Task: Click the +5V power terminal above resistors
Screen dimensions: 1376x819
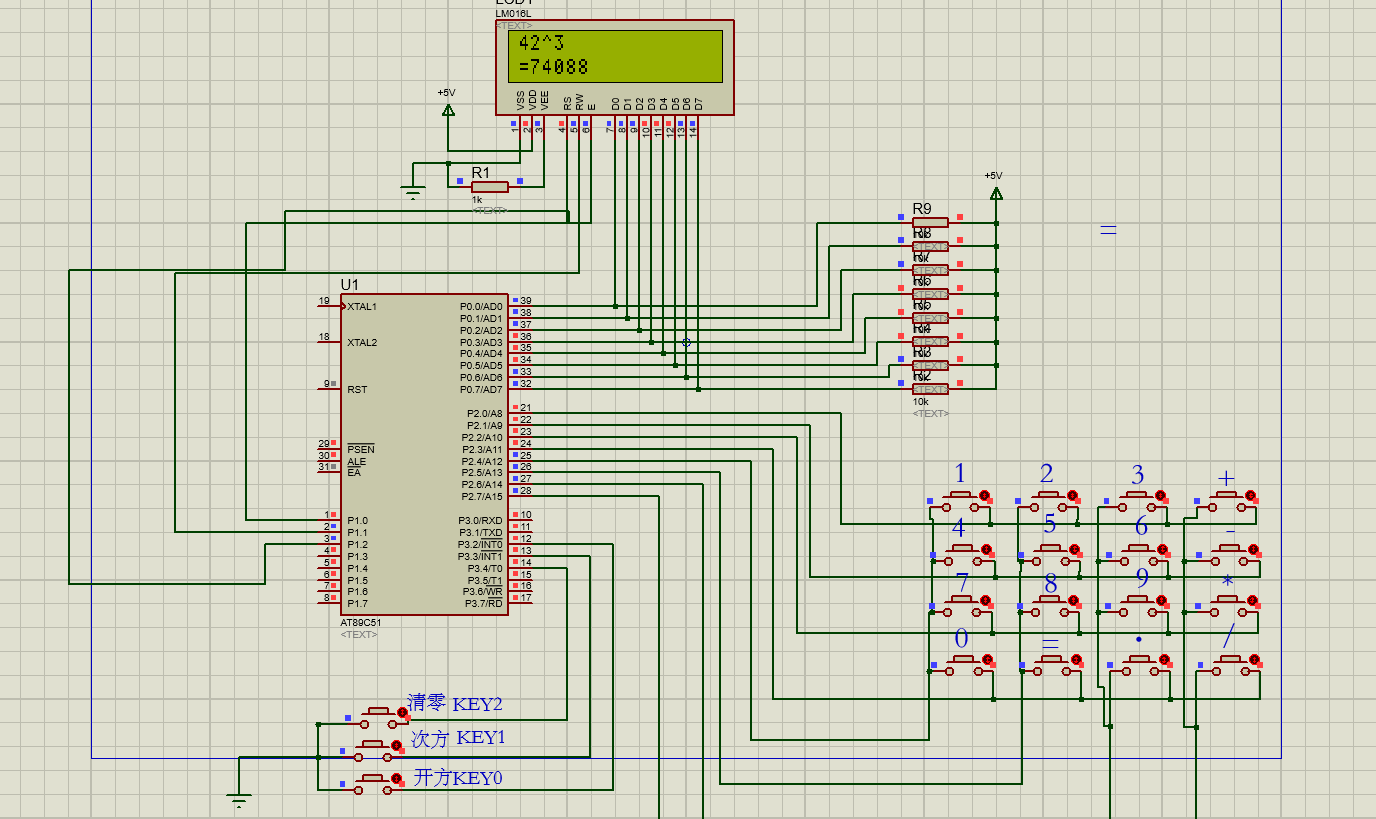Action: click(x=995, y=192)
